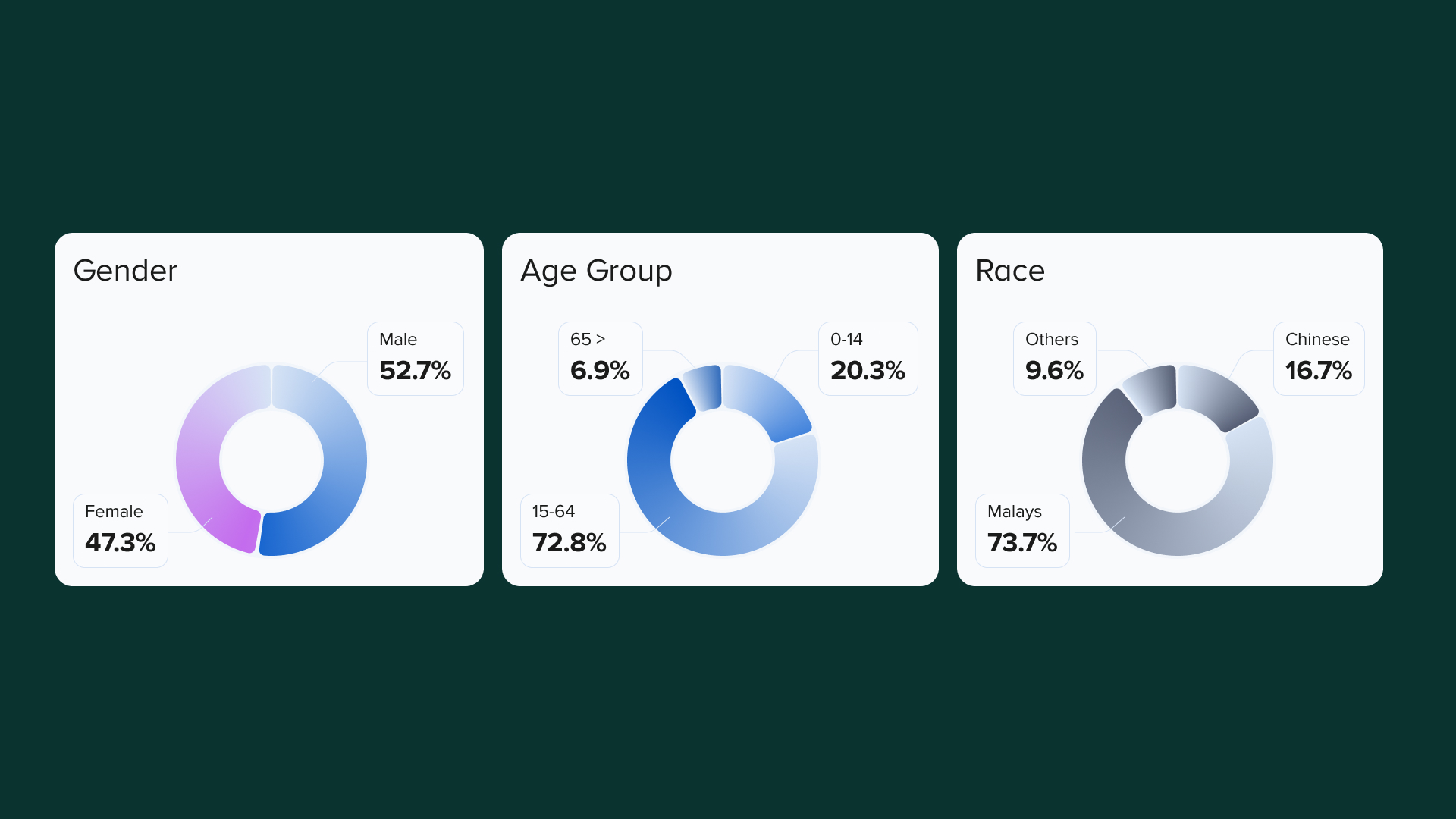This screenshot has height=819, width=1456.
Task: Select the Chinese 16.7% label box
Action: tap(1318, 358)
